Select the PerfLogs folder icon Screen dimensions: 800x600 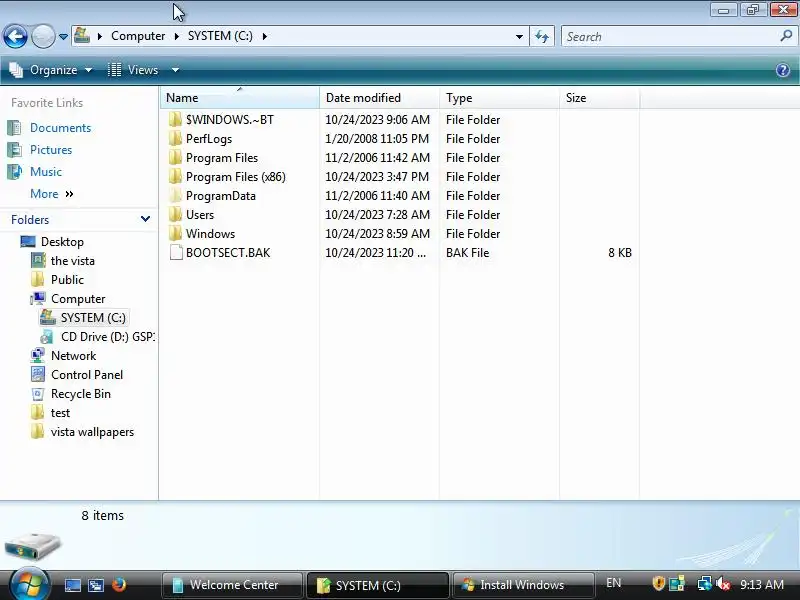pyautogui.click(x=175, y=138)
